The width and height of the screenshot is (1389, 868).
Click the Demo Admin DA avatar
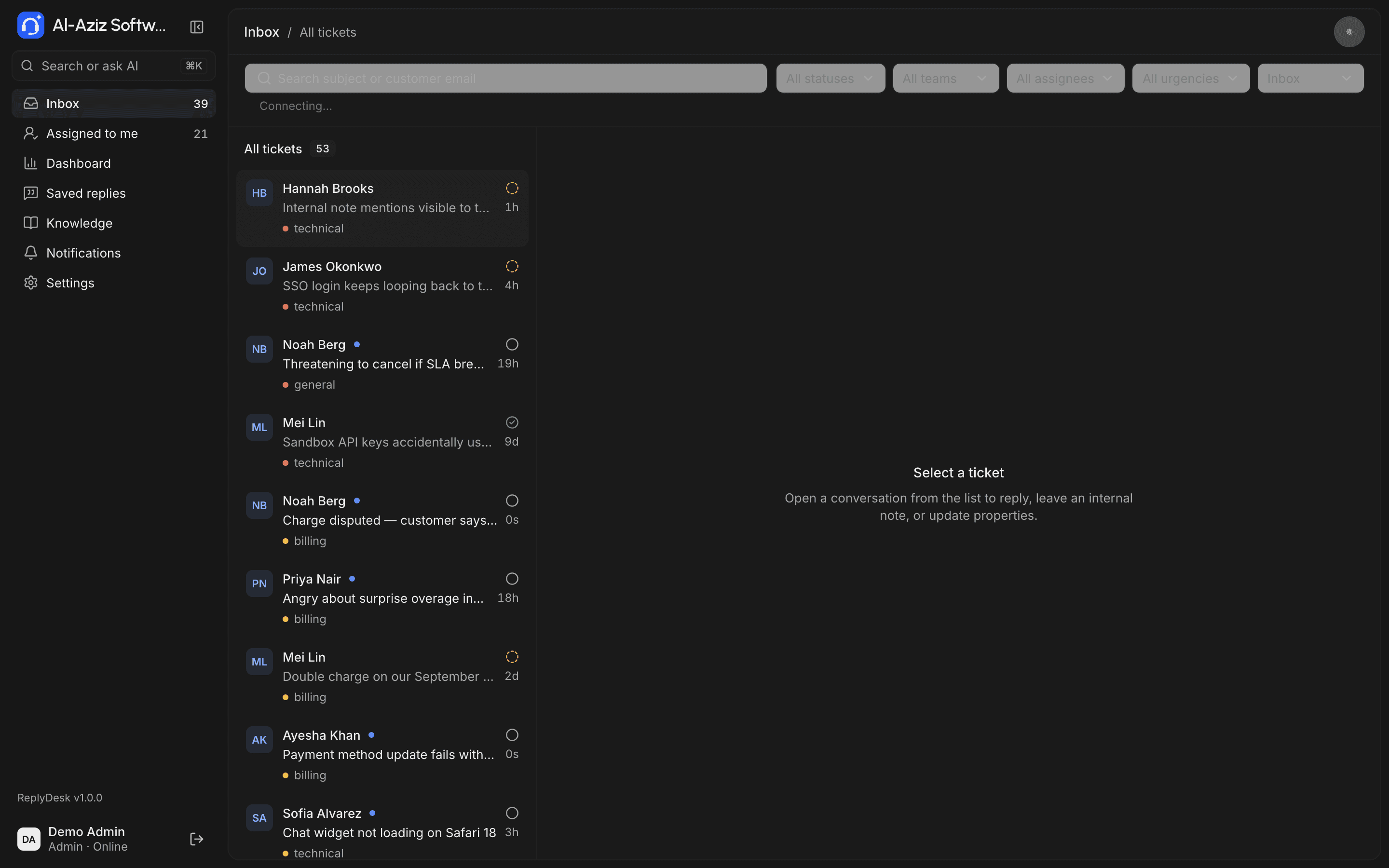pyautogui.click(x=29, y=839)
